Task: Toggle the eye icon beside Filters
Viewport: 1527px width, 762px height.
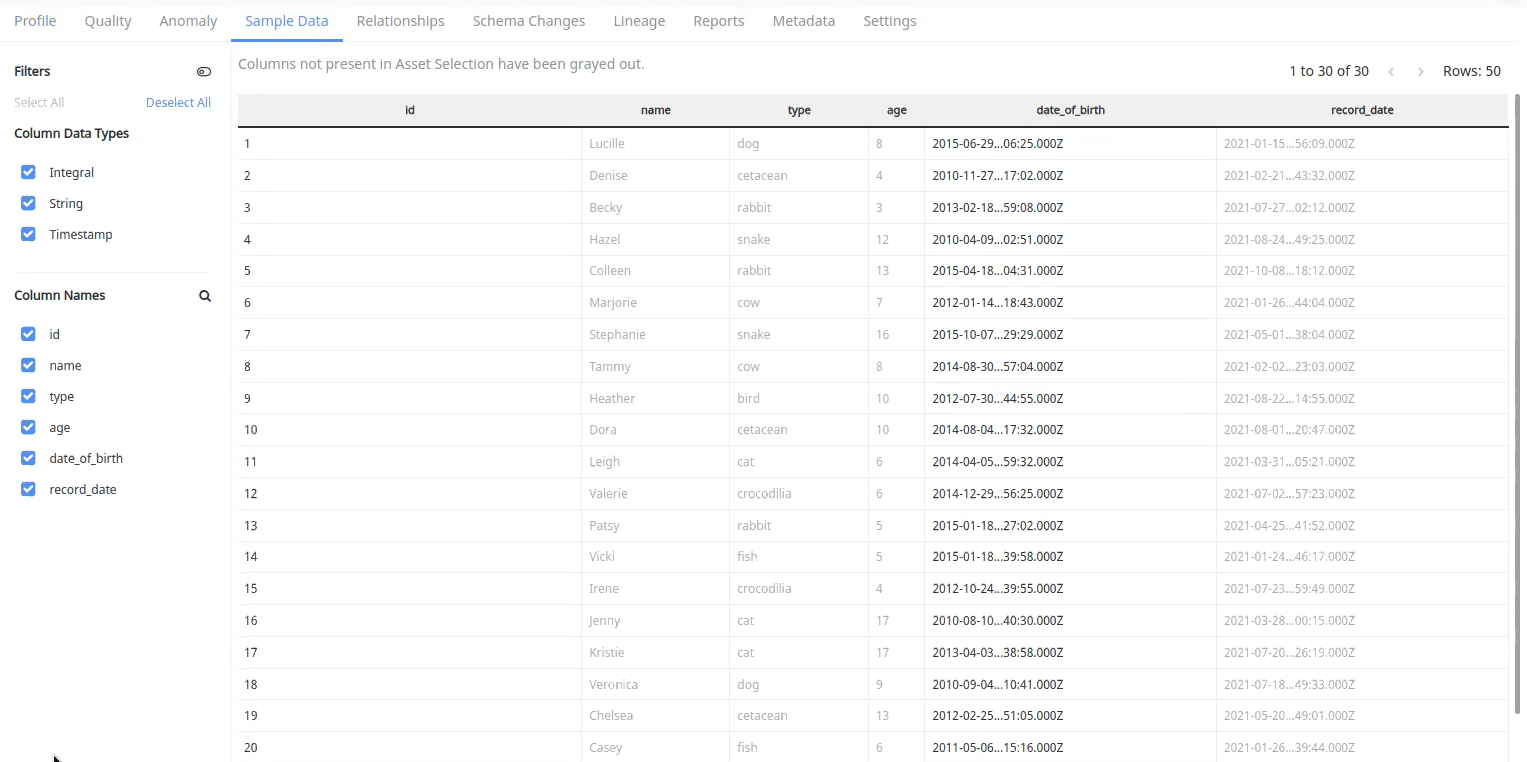Action: pos(204,71)
